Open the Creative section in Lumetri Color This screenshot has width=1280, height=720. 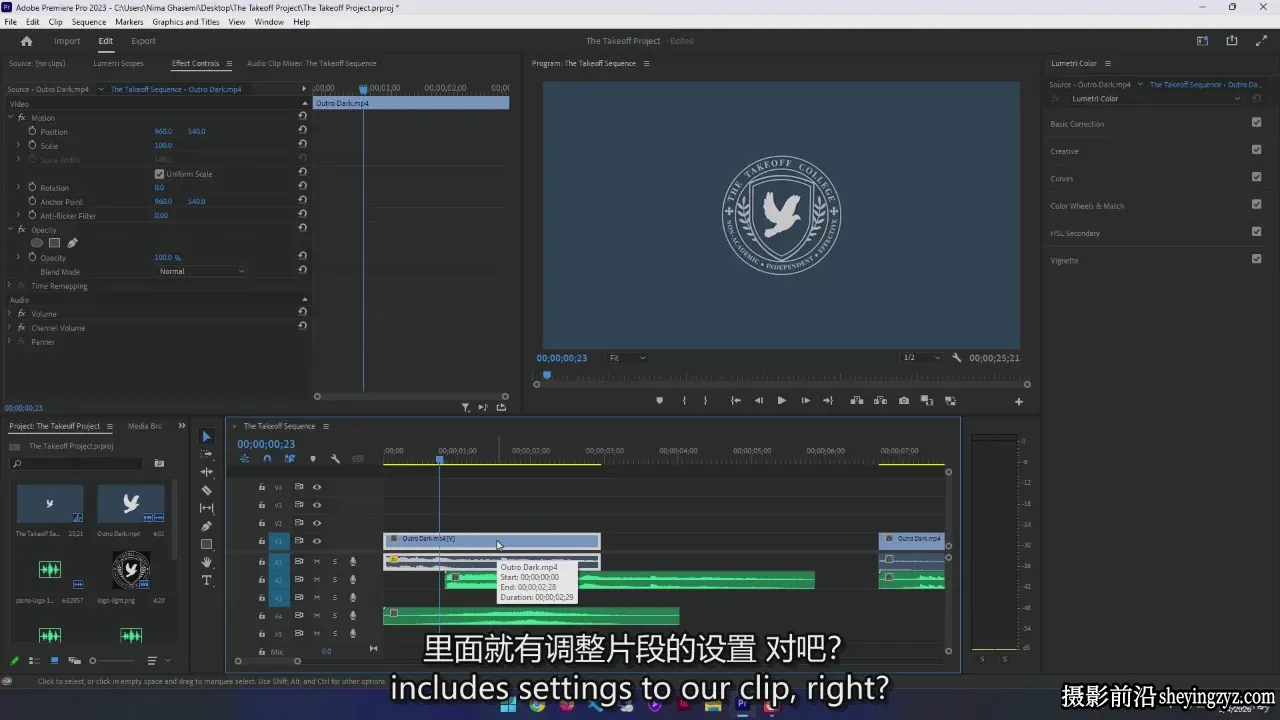1064,151
